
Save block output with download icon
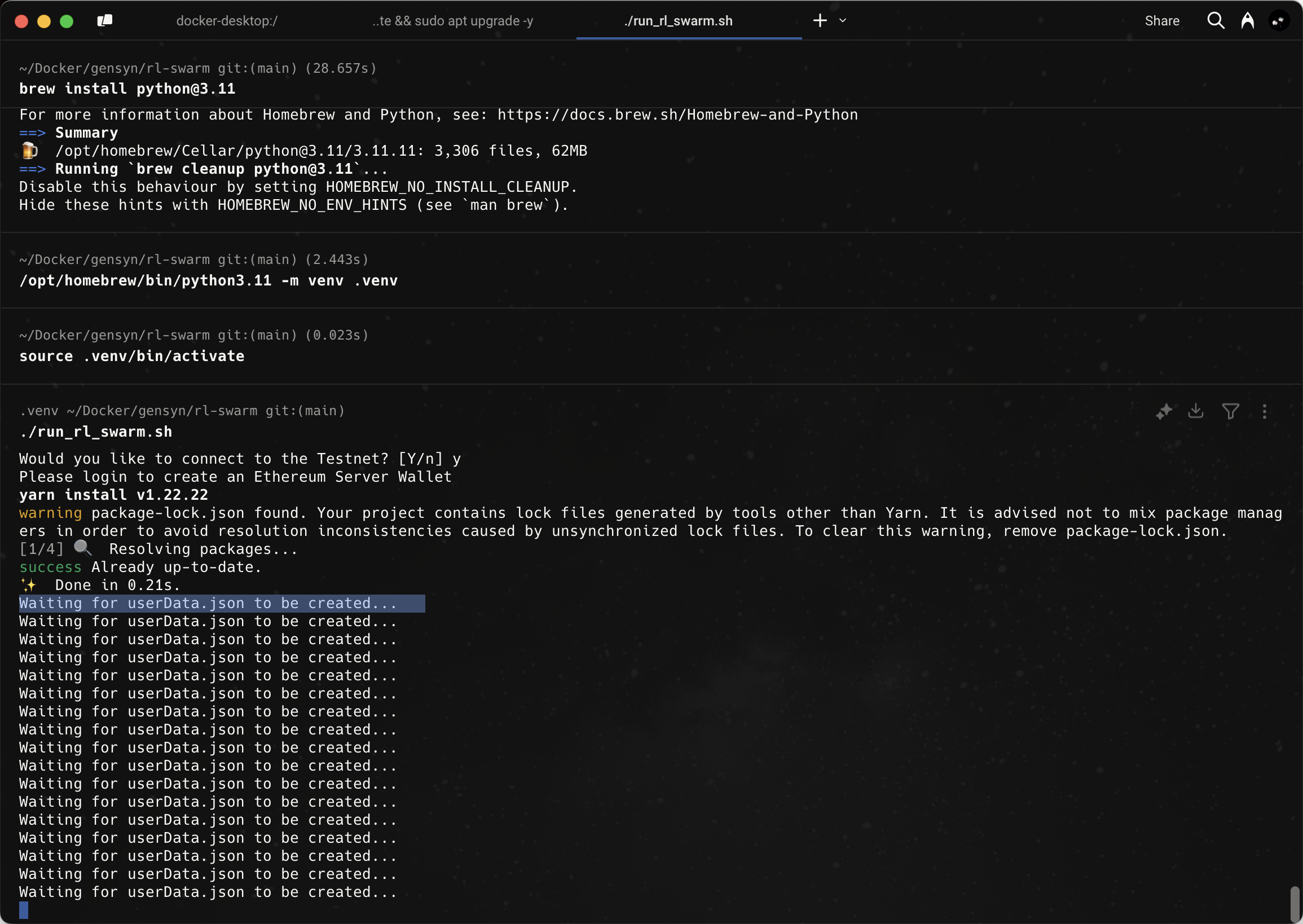[1196, 411]
